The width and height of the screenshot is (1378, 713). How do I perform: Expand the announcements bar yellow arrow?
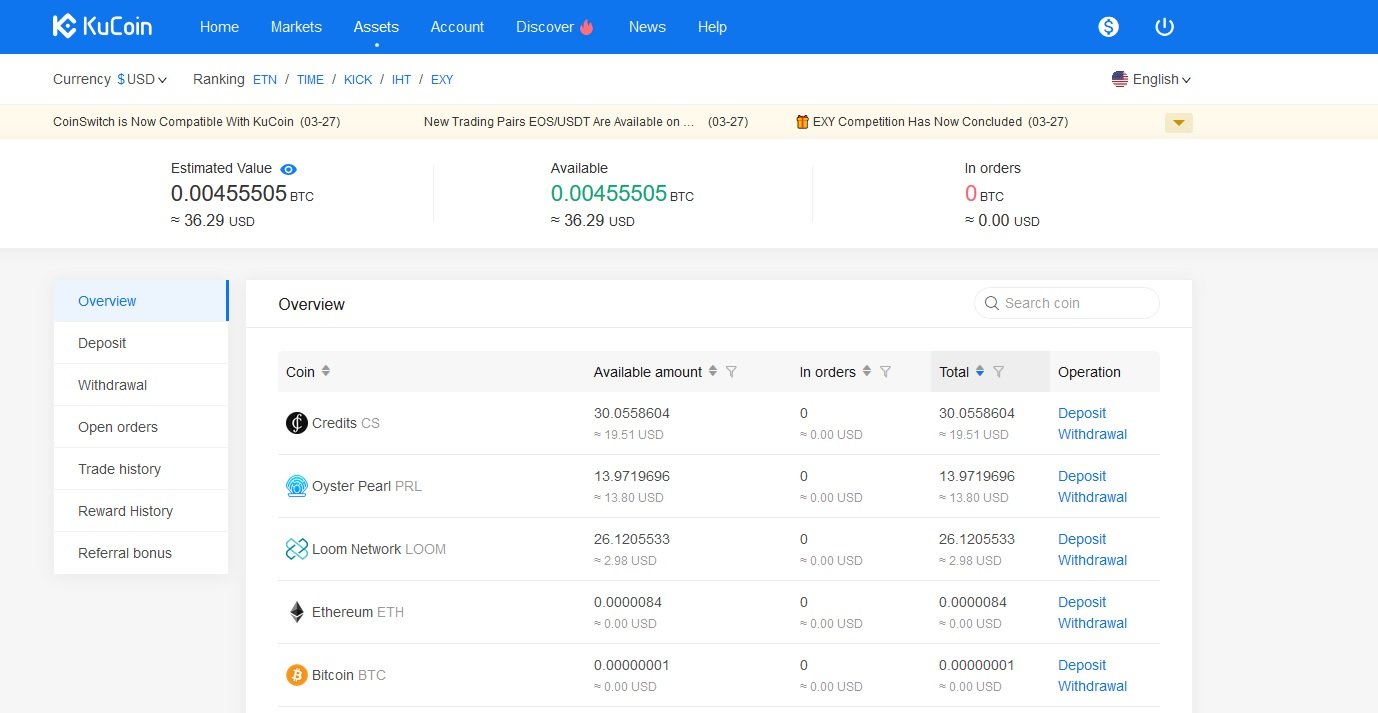[1179, 123]
